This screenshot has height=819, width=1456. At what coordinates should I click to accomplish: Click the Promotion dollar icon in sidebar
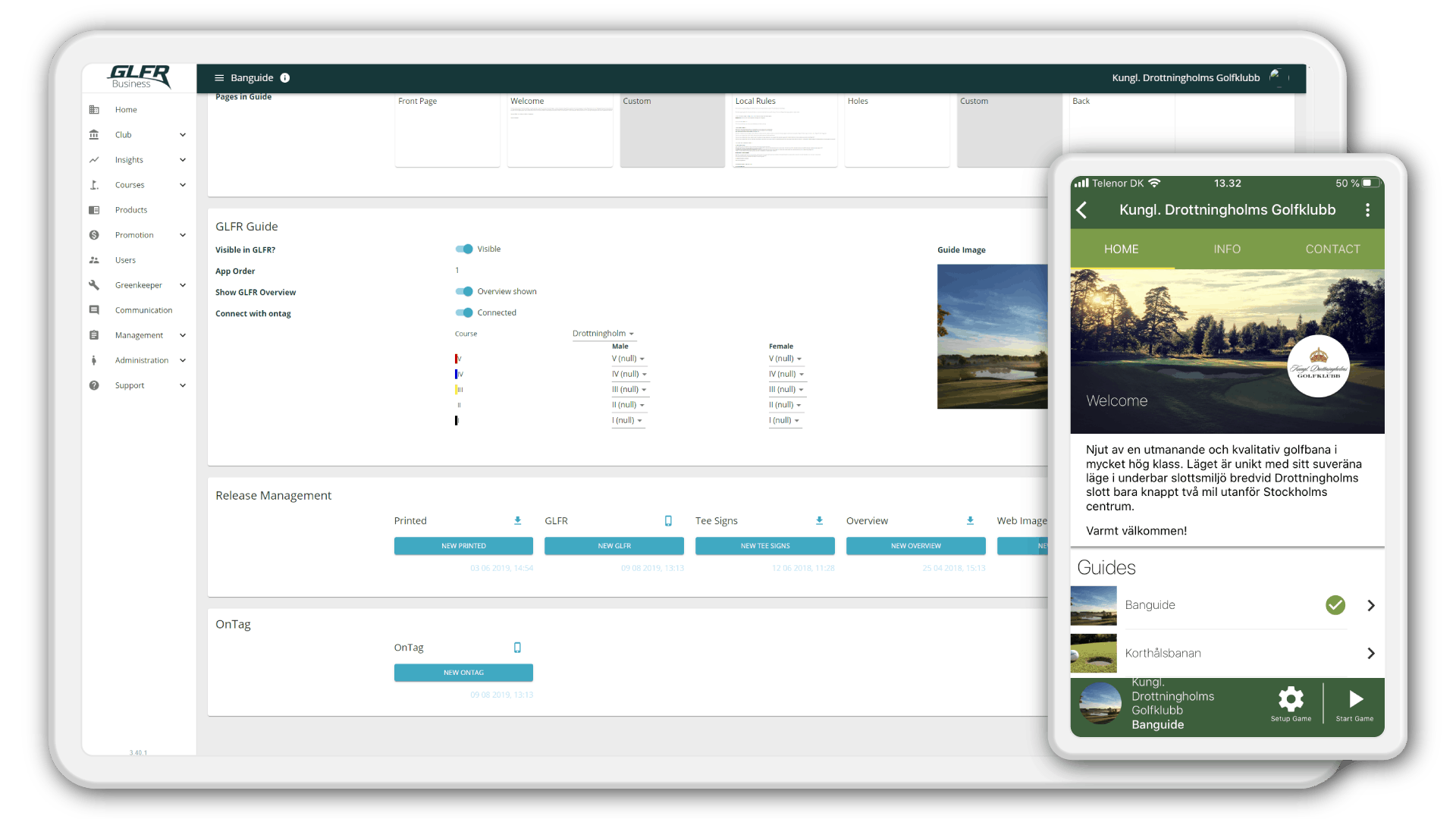coord(94,235)
